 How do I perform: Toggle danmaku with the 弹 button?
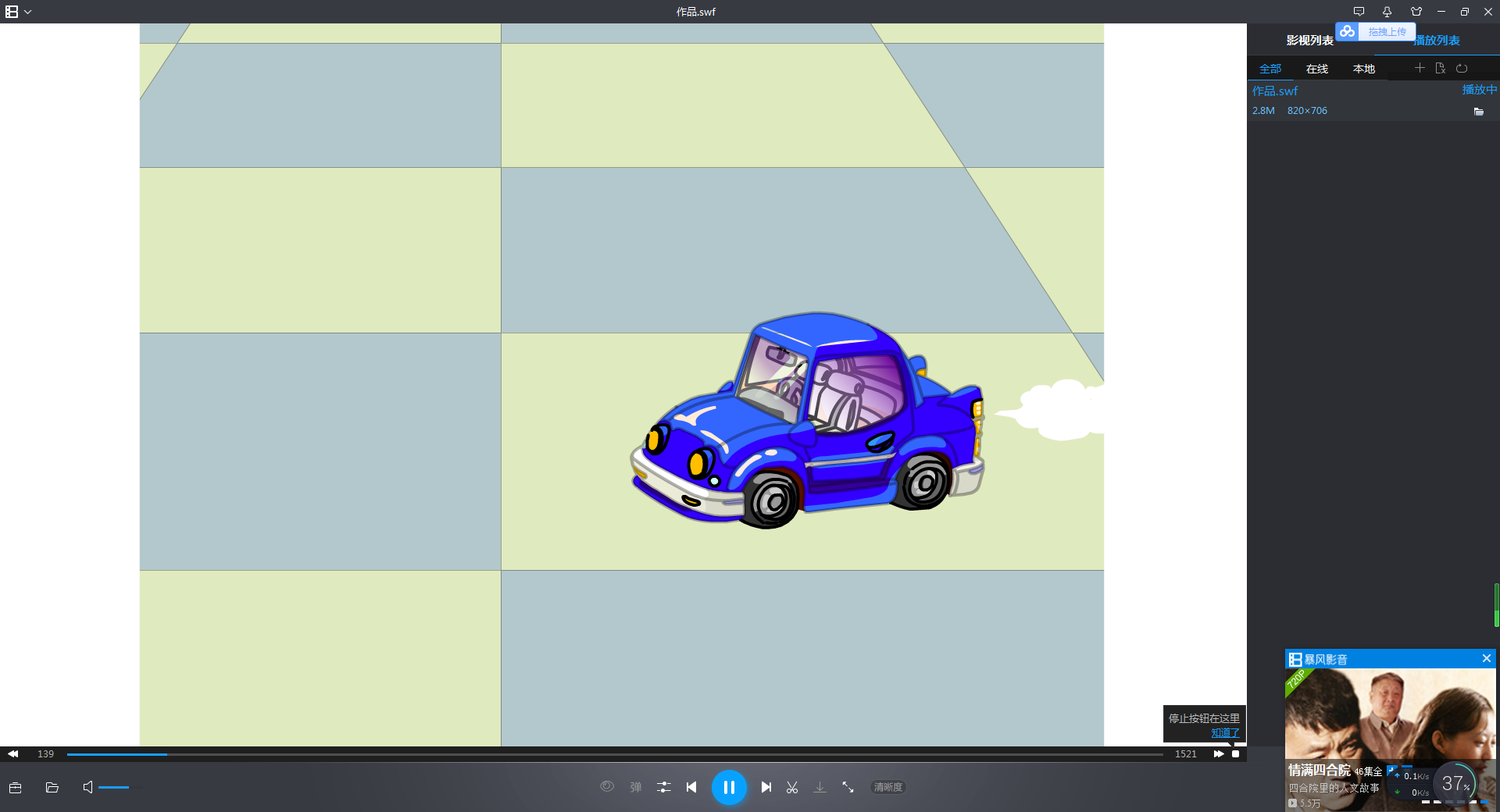pyautogui.click(x=636, y=787)
